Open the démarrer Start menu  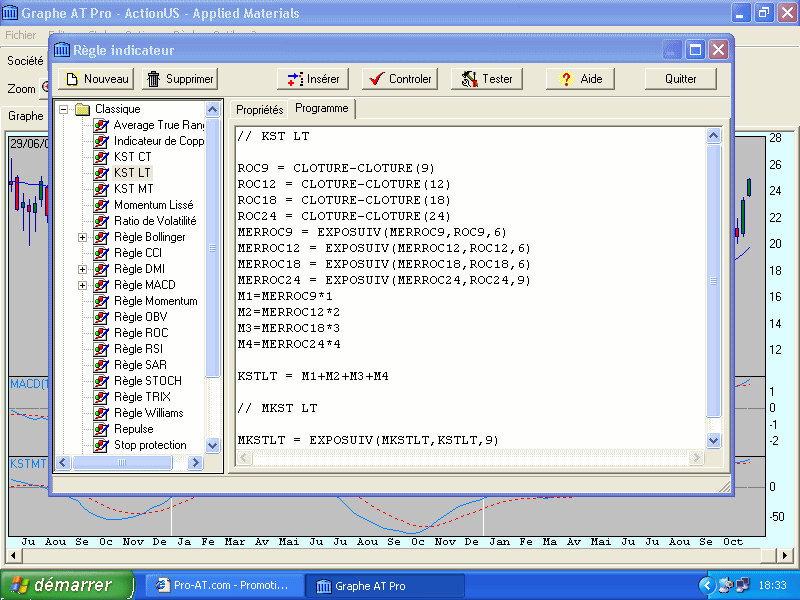point(67,585)
